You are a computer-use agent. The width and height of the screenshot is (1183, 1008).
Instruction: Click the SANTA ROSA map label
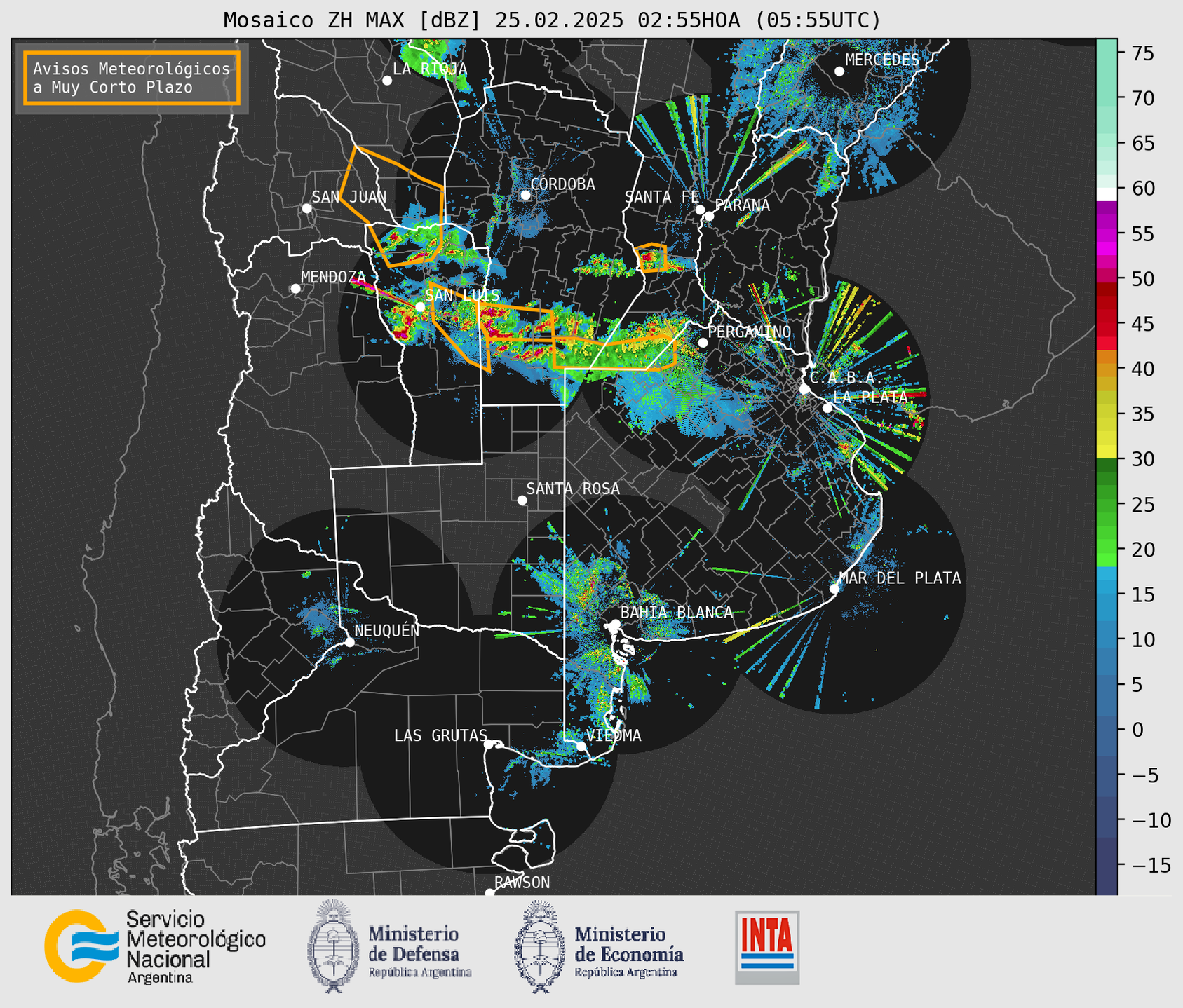point(573,489)
